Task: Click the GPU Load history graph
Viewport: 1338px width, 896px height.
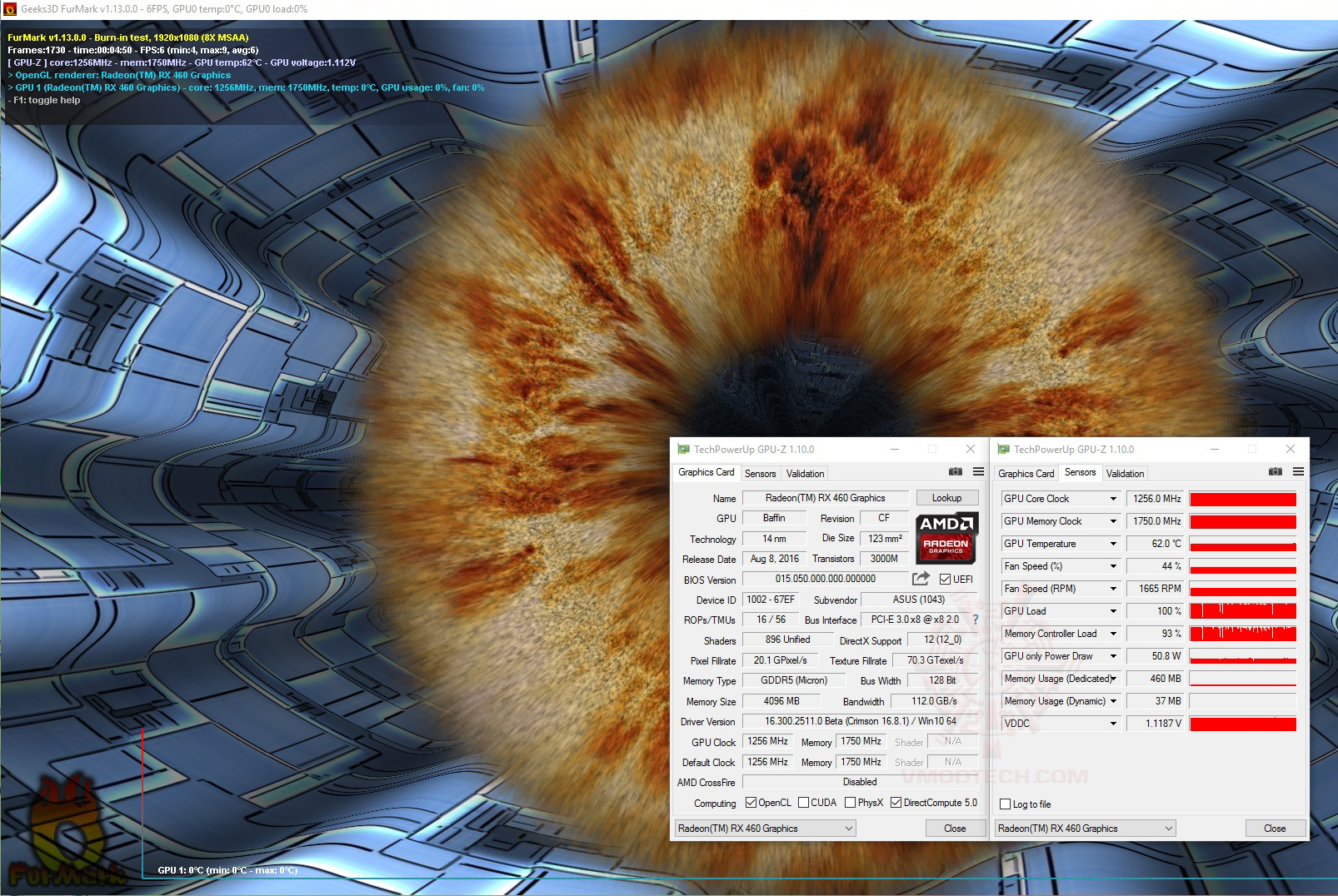Action: coord(1243,611)
